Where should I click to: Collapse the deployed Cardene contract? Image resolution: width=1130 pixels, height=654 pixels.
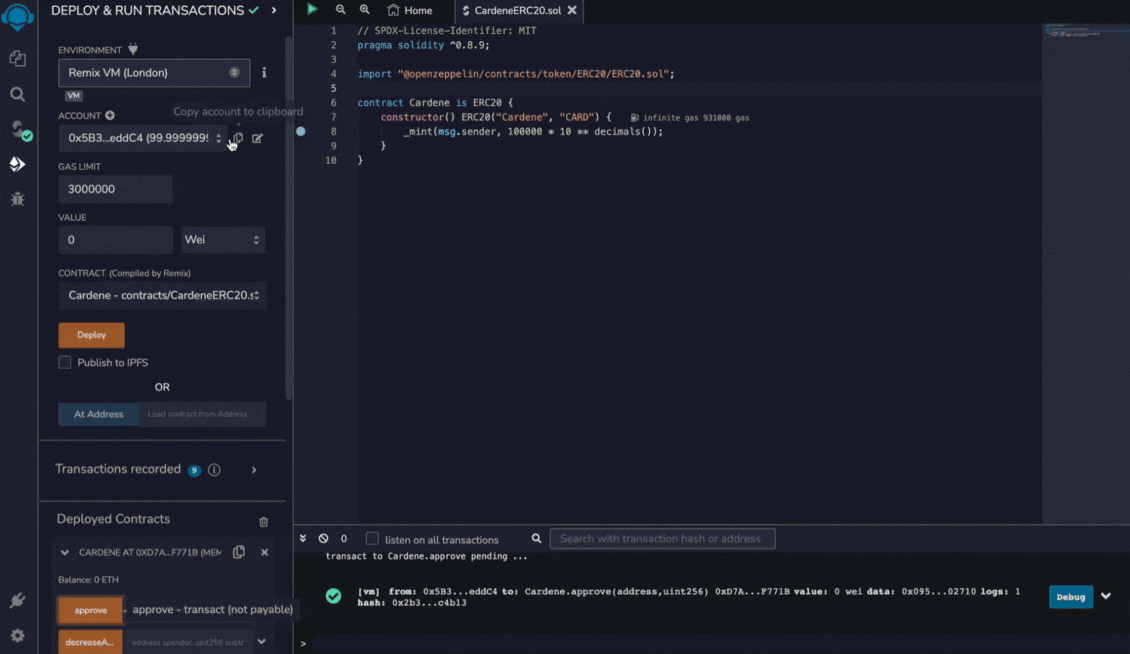click(x=65, y=552)
